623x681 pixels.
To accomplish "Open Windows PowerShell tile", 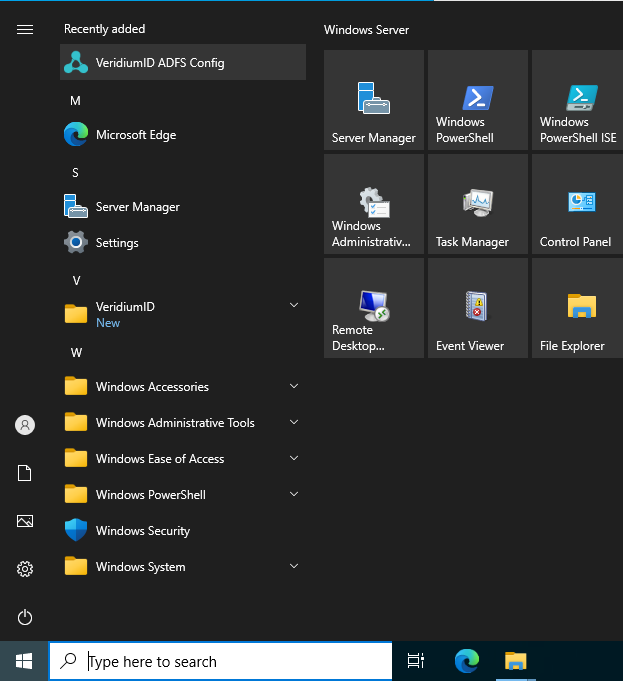I will click(x=478, y=101).
